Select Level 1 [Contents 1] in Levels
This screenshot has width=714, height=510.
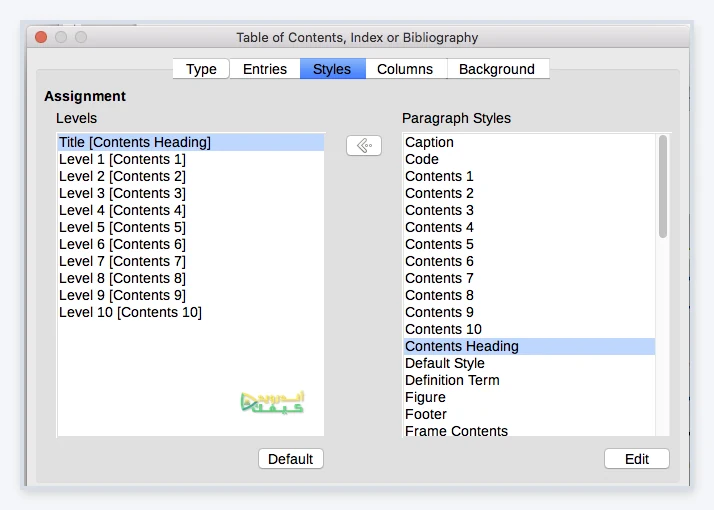[x=190, y=159]
